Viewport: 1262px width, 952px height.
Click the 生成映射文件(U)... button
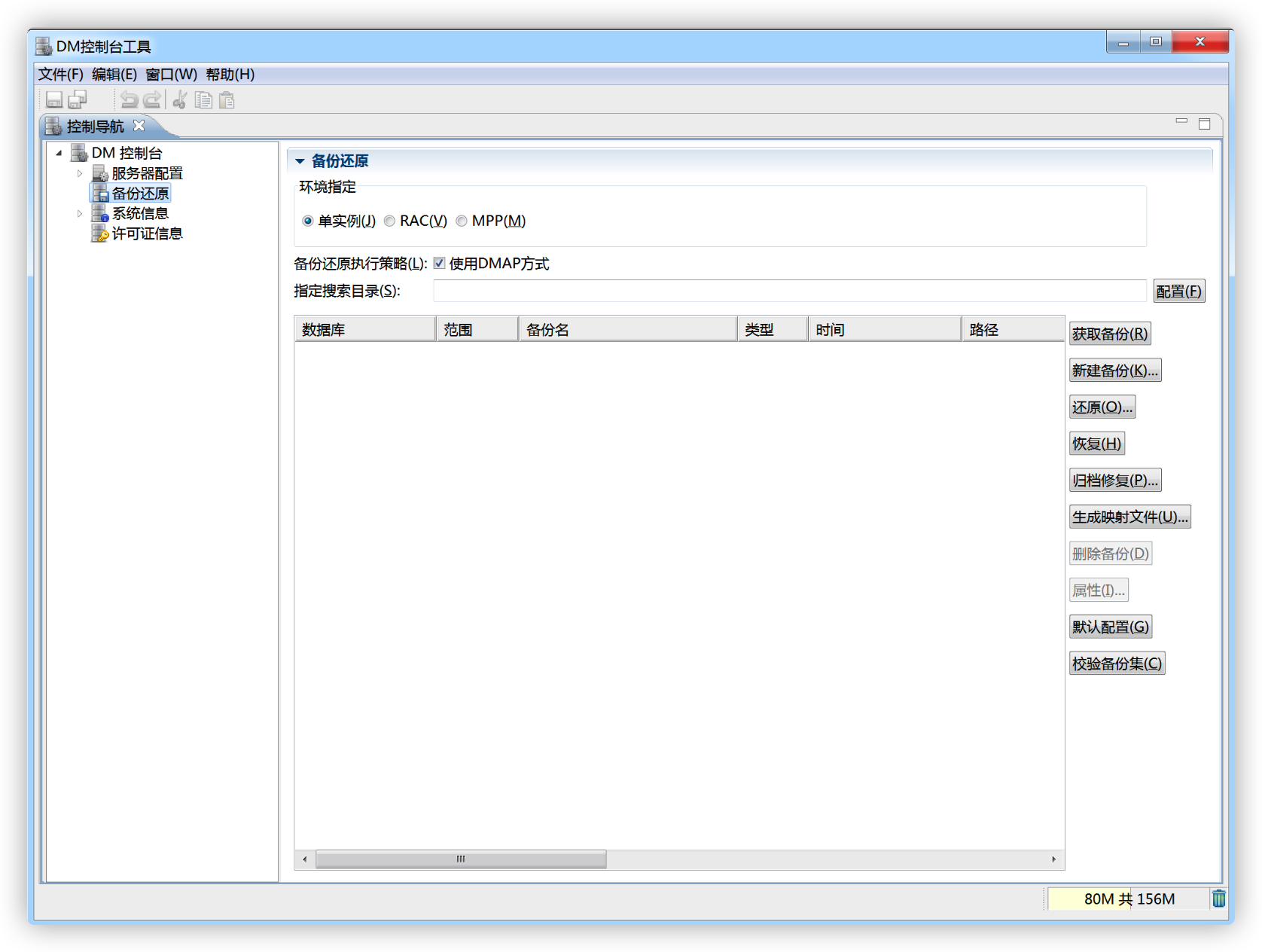(1130, 517)
